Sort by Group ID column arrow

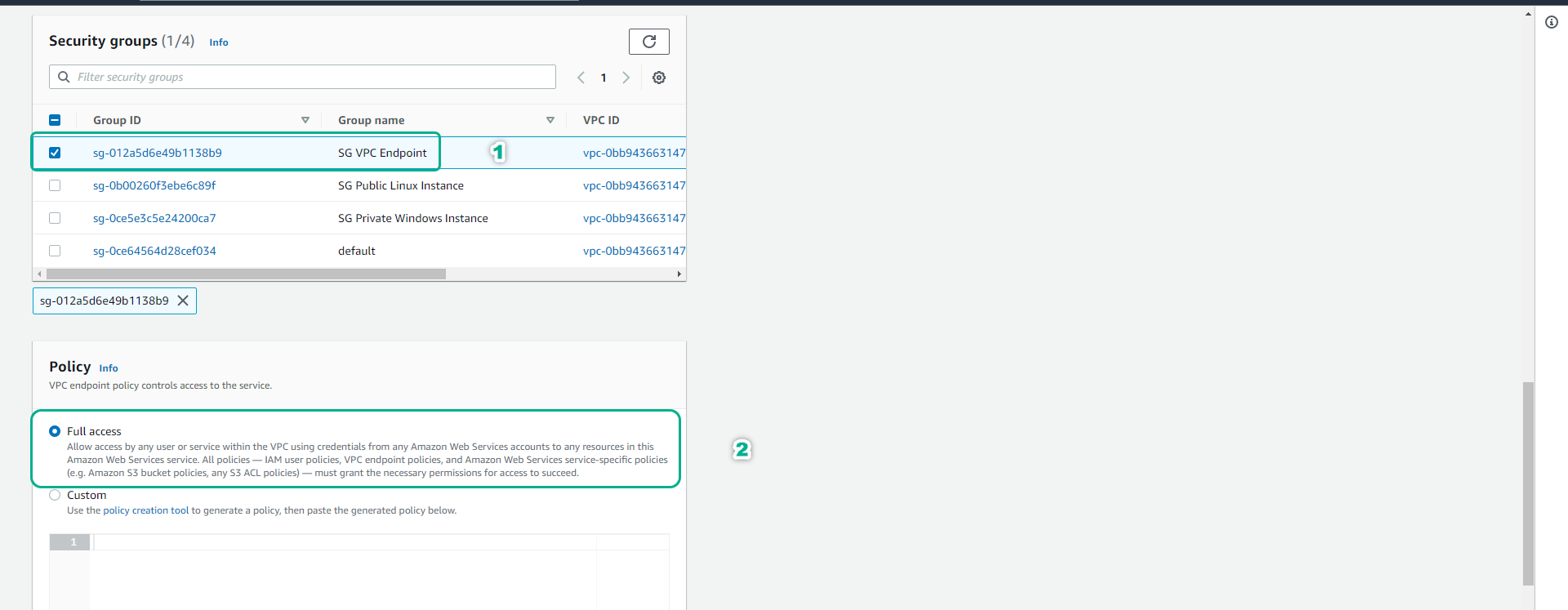click(305, 120)
